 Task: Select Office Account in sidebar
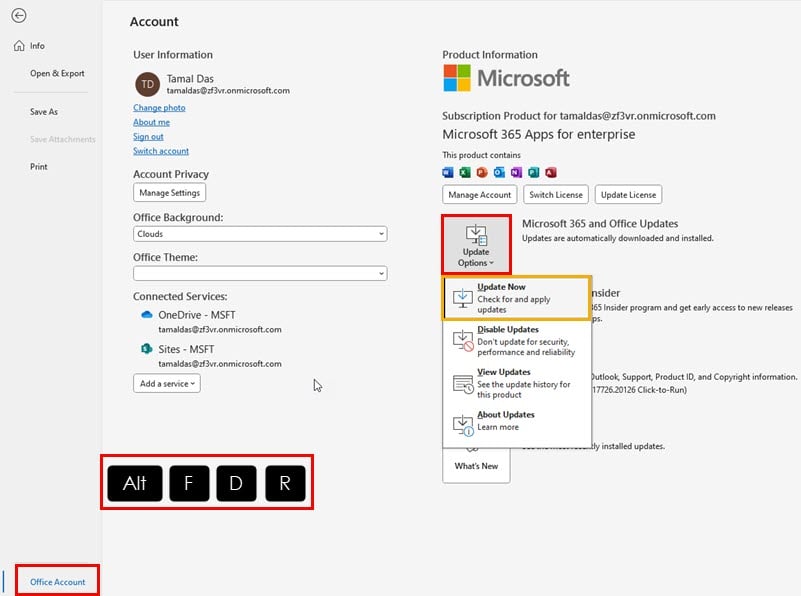point(57,582)
